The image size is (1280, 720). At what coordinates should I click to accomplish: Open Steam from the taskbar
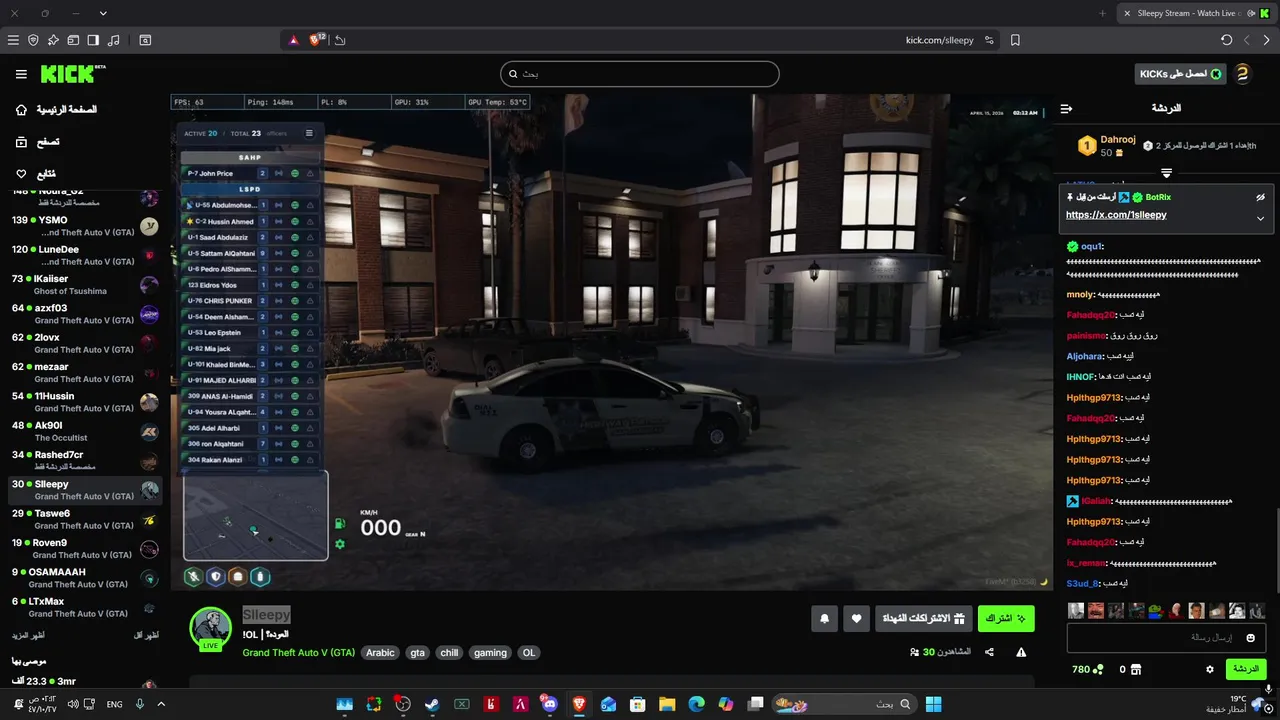(x=431, y=704)
